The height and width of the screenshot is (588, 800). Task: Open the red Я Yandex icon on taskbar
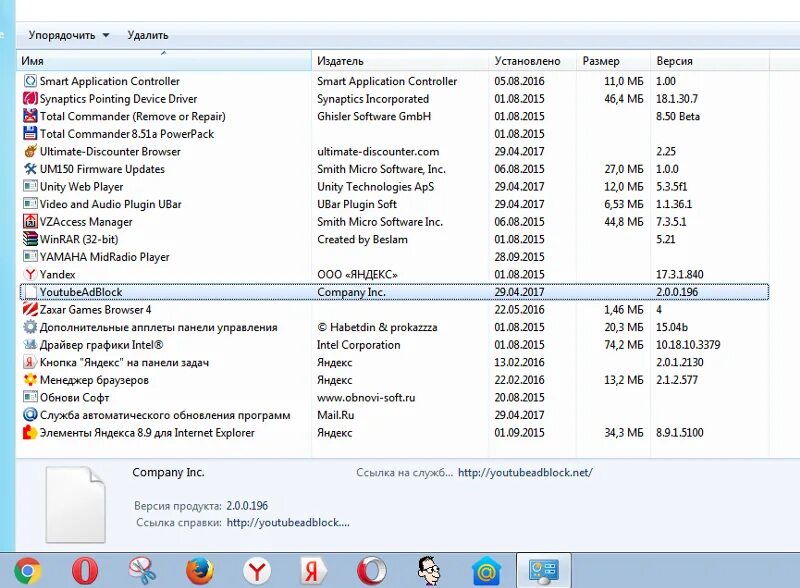[x=314, y=571]
